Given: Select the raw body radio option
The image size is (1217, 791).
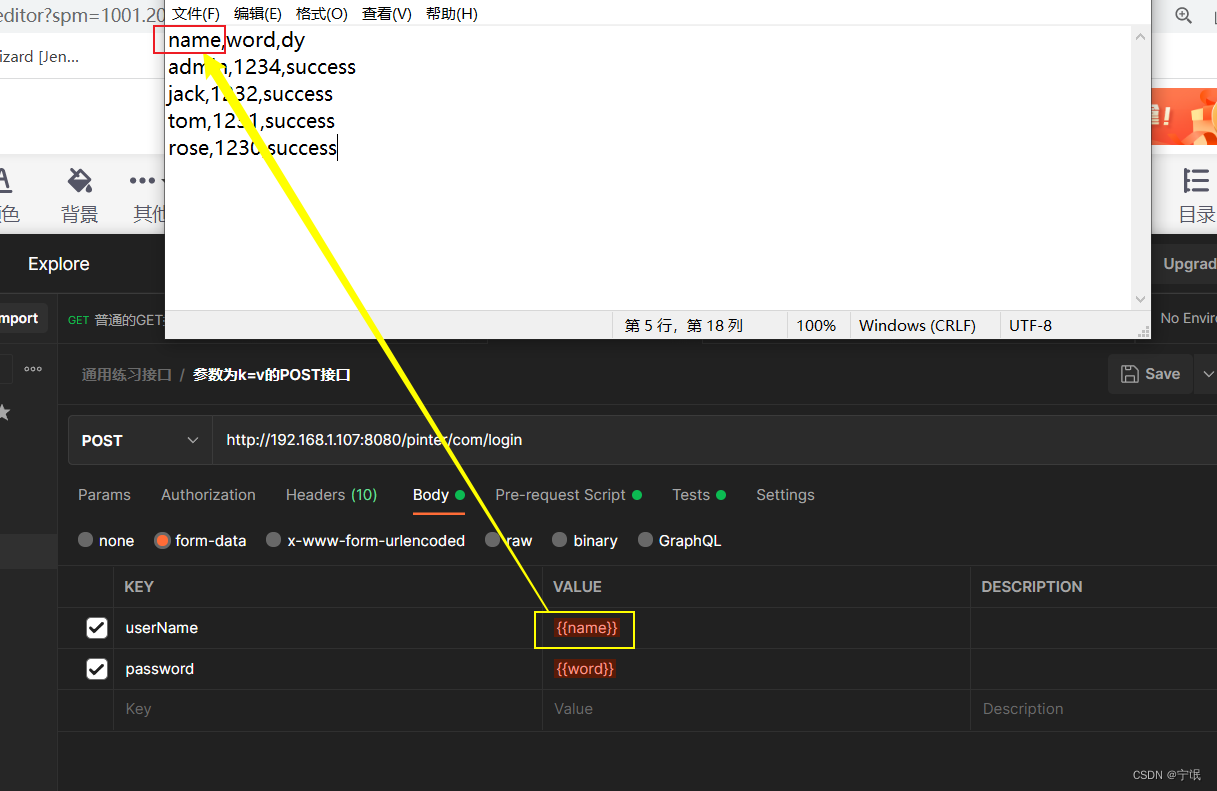Looking at the screenshot, I should (493, 540).
